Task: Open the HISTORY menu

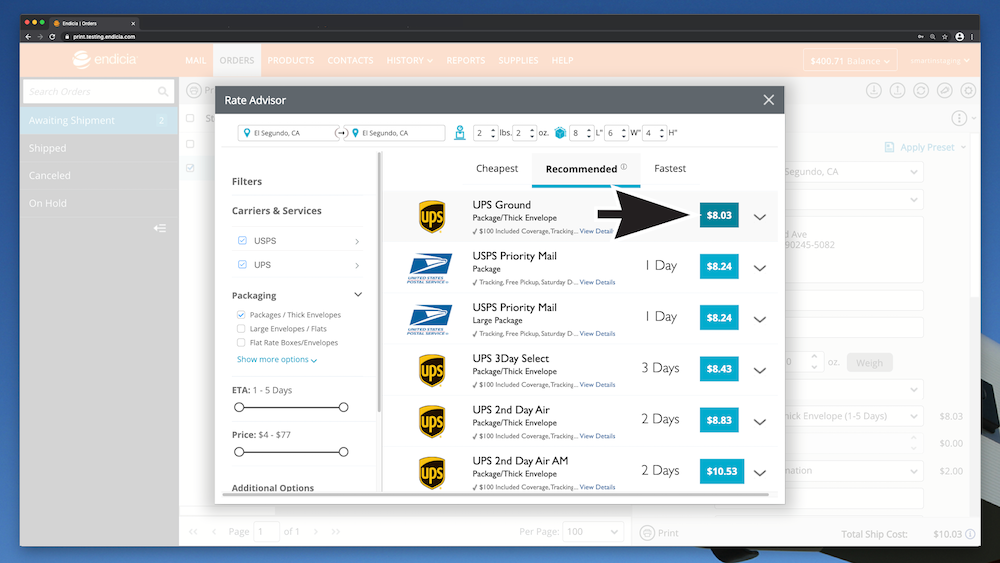Action: click(409, 60)
